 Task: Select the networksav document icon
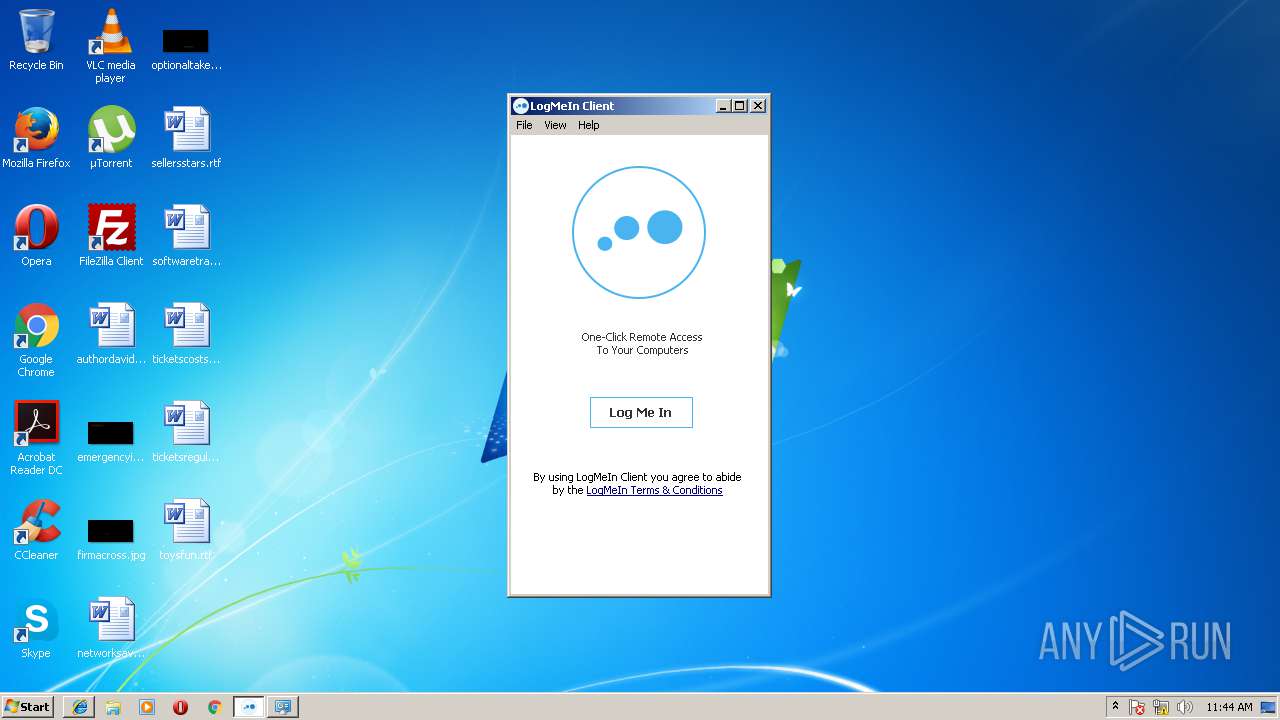111,628
